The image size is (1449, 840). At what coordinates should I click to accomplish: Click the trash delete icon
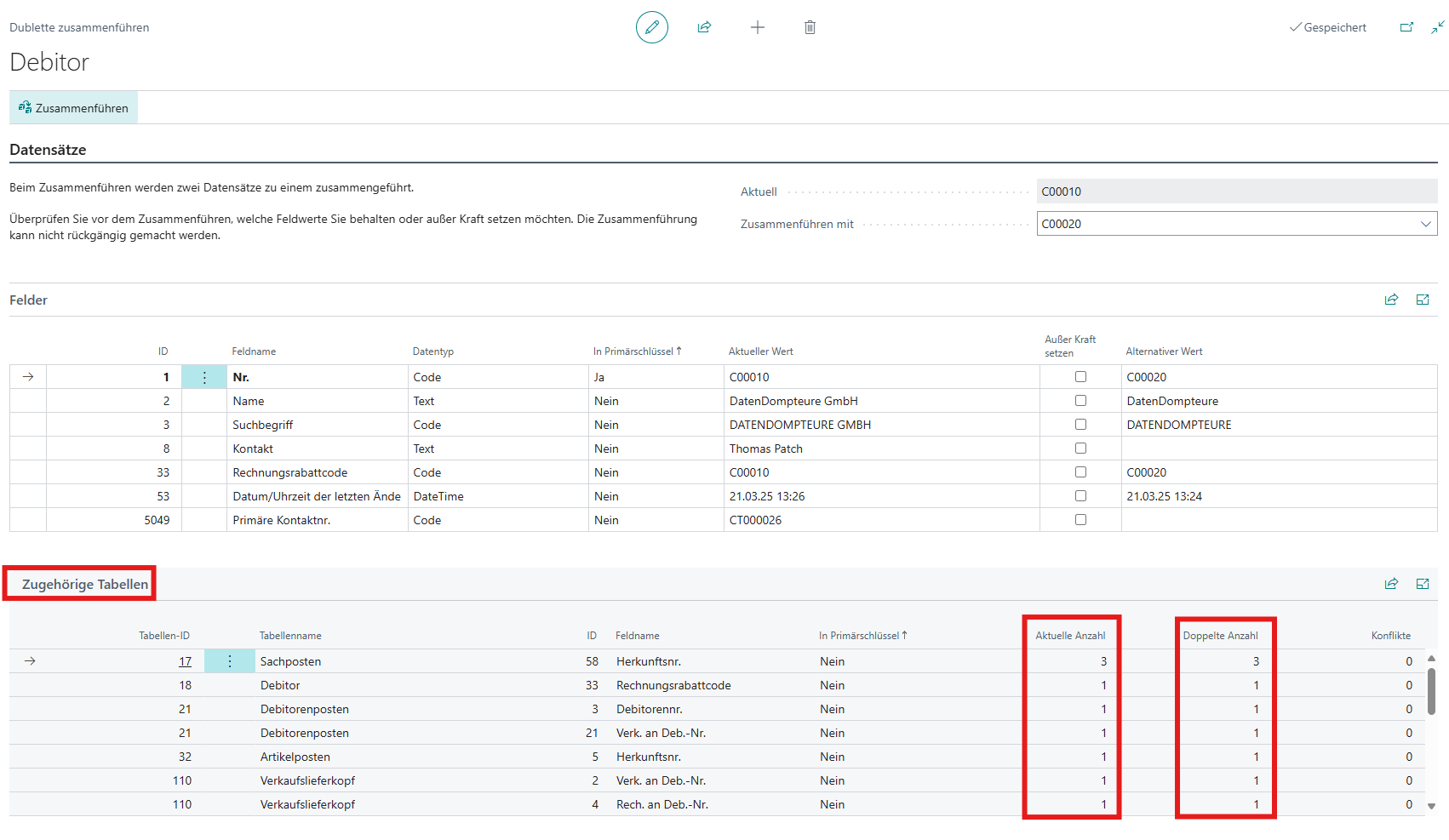[810, 27]
